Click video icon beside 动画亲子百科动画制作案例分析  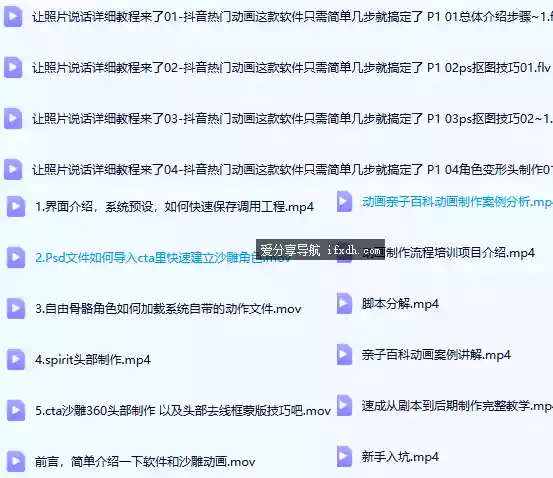[344, 201]
